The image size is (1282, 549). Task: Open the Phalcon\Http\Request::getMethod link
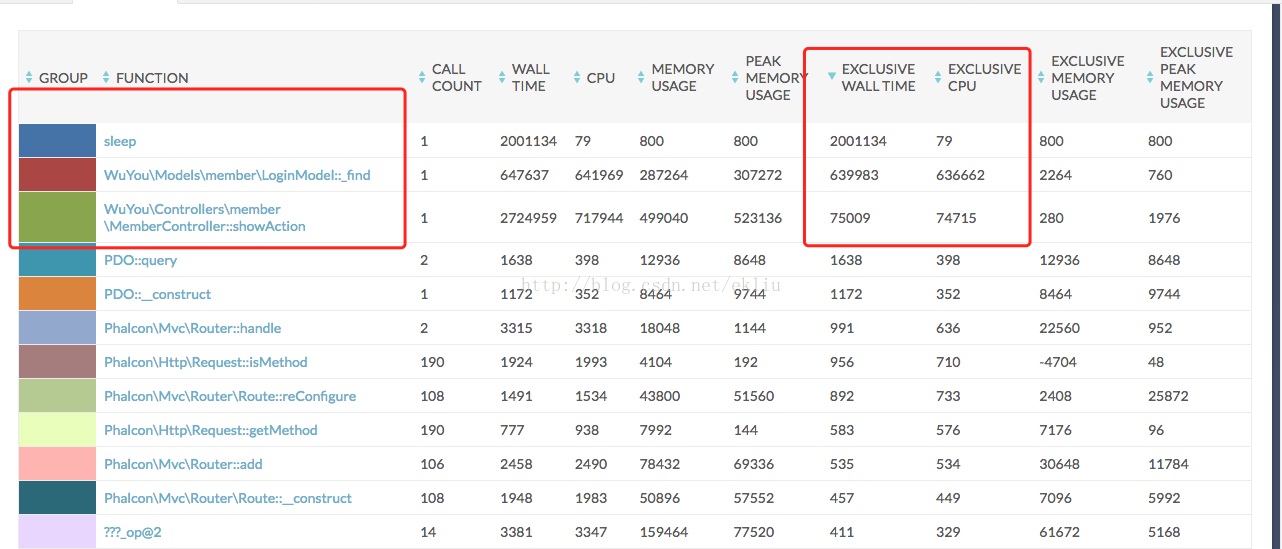(211, 430)
